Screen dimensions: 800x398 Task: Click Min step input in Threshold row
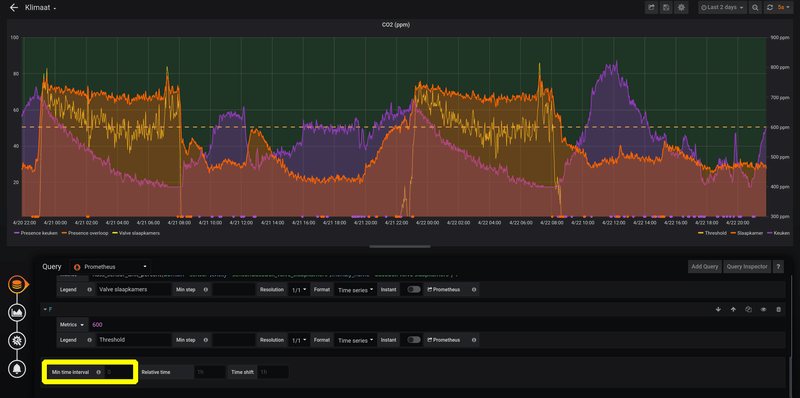(x=234, y=340)
